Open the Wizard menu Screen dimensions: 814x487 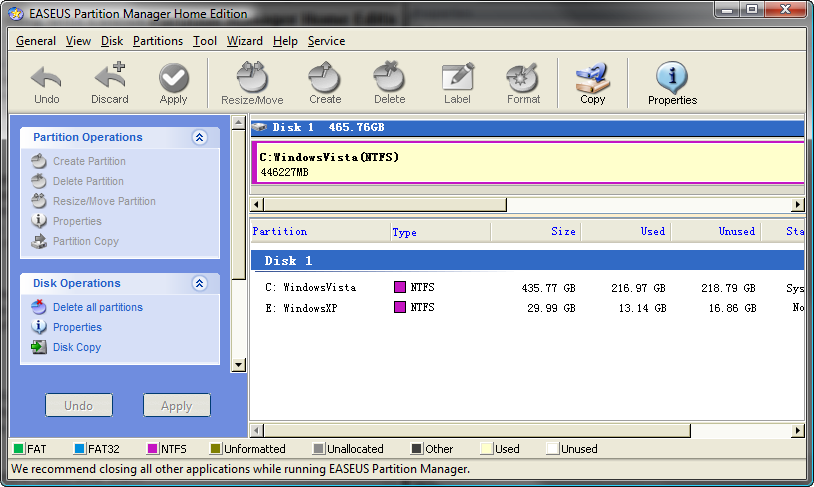(x=245, y=41)
